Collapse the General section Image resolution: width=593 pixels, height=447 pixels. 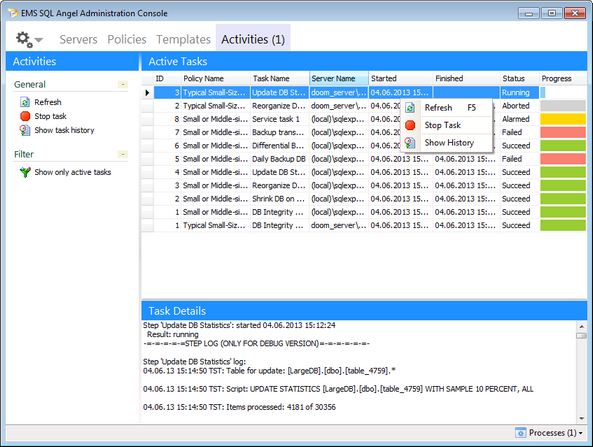click(x=123, y=84)
